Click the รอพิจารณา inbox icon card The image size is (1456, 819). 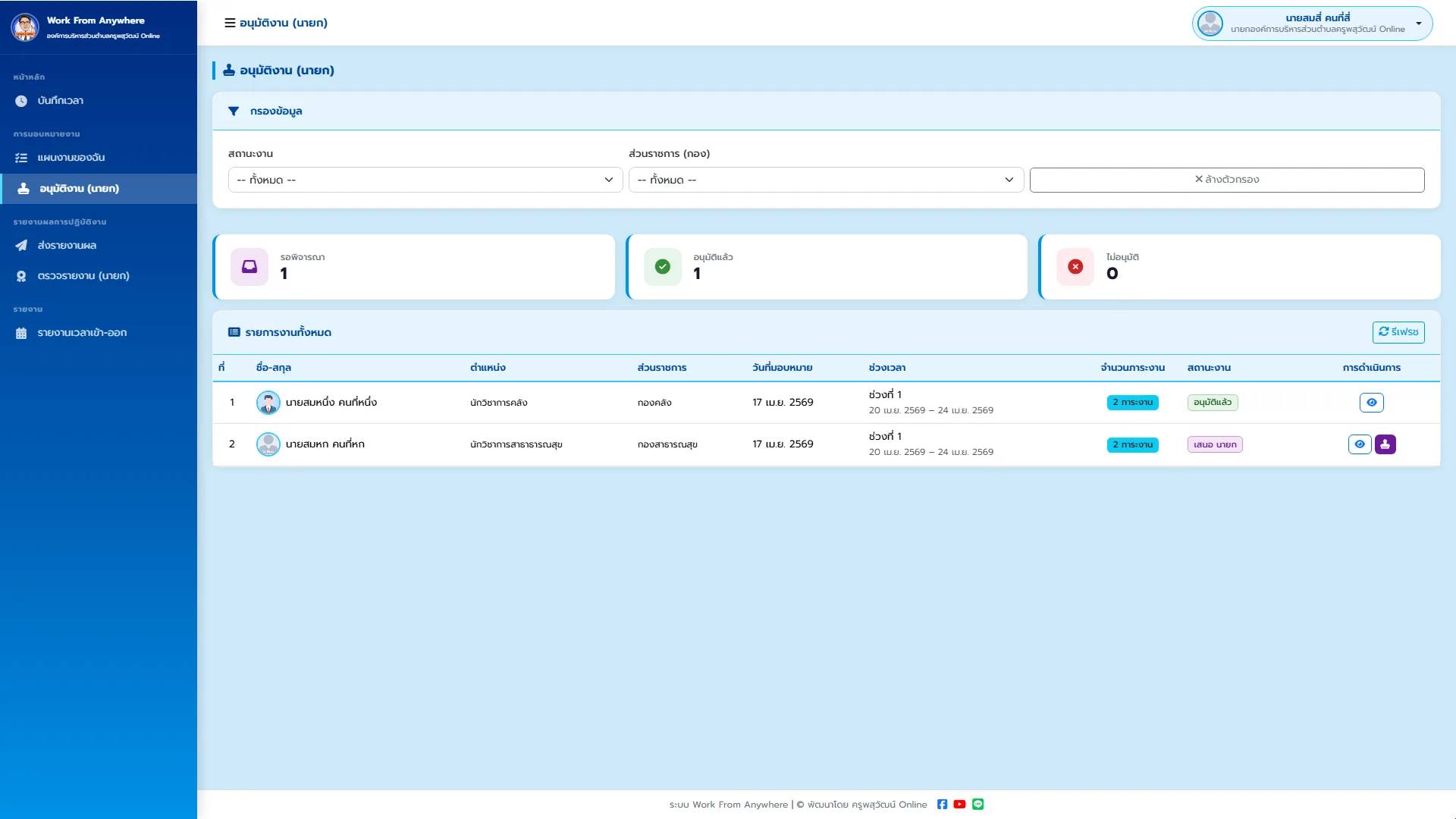[x=249, y=267]
